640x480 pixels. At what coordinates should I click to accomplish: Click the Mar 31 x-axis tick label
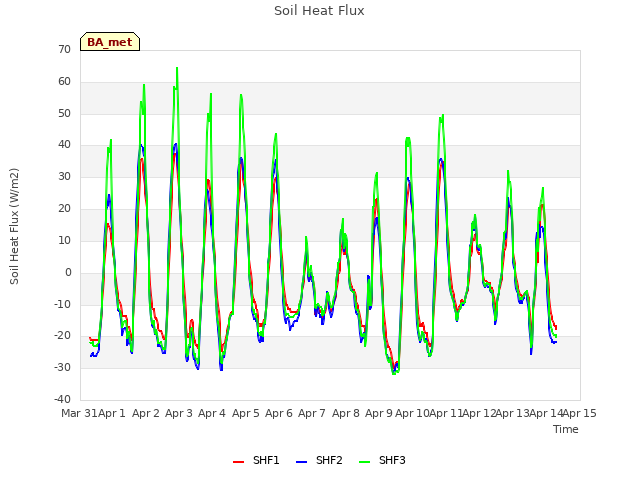[79, 413]
